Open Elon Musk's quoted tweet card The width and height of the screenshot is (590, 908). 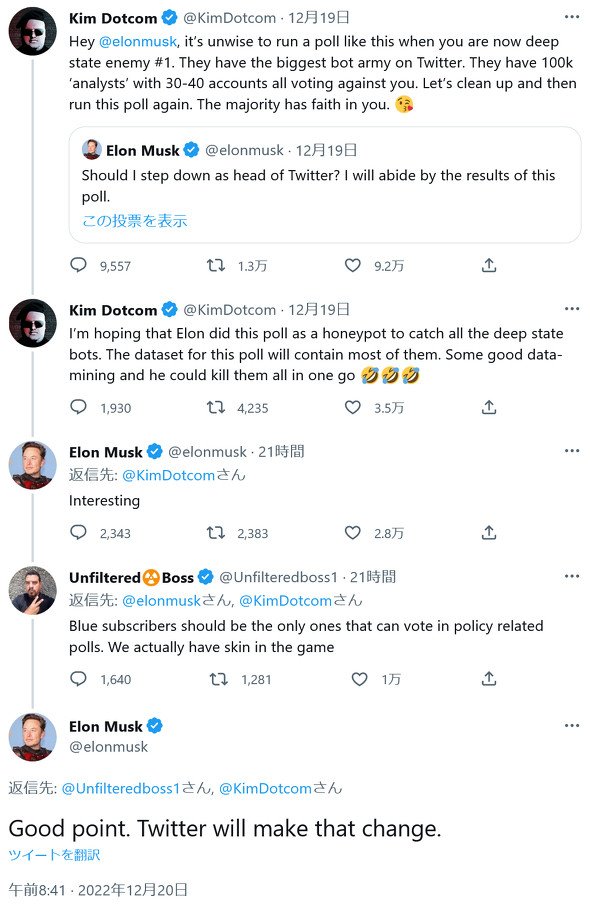tap(325, 185)
